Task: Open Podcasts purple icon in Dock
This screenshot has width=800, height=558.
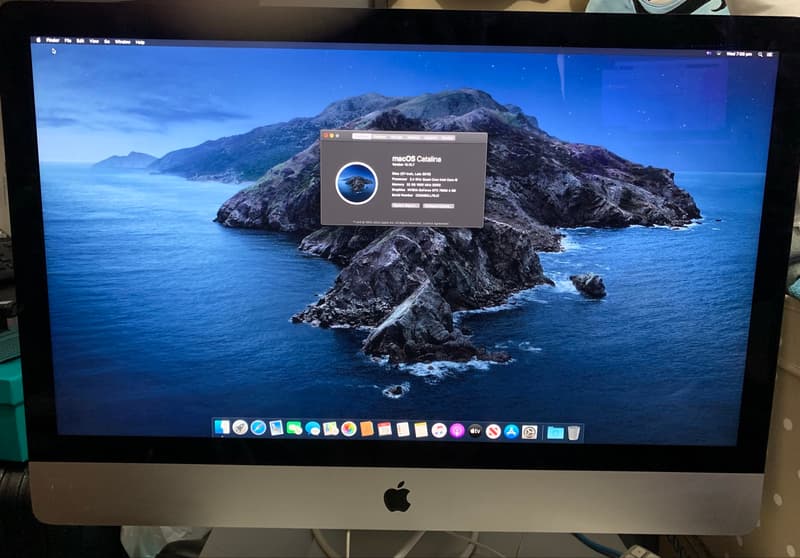Action: click(457, 431)
